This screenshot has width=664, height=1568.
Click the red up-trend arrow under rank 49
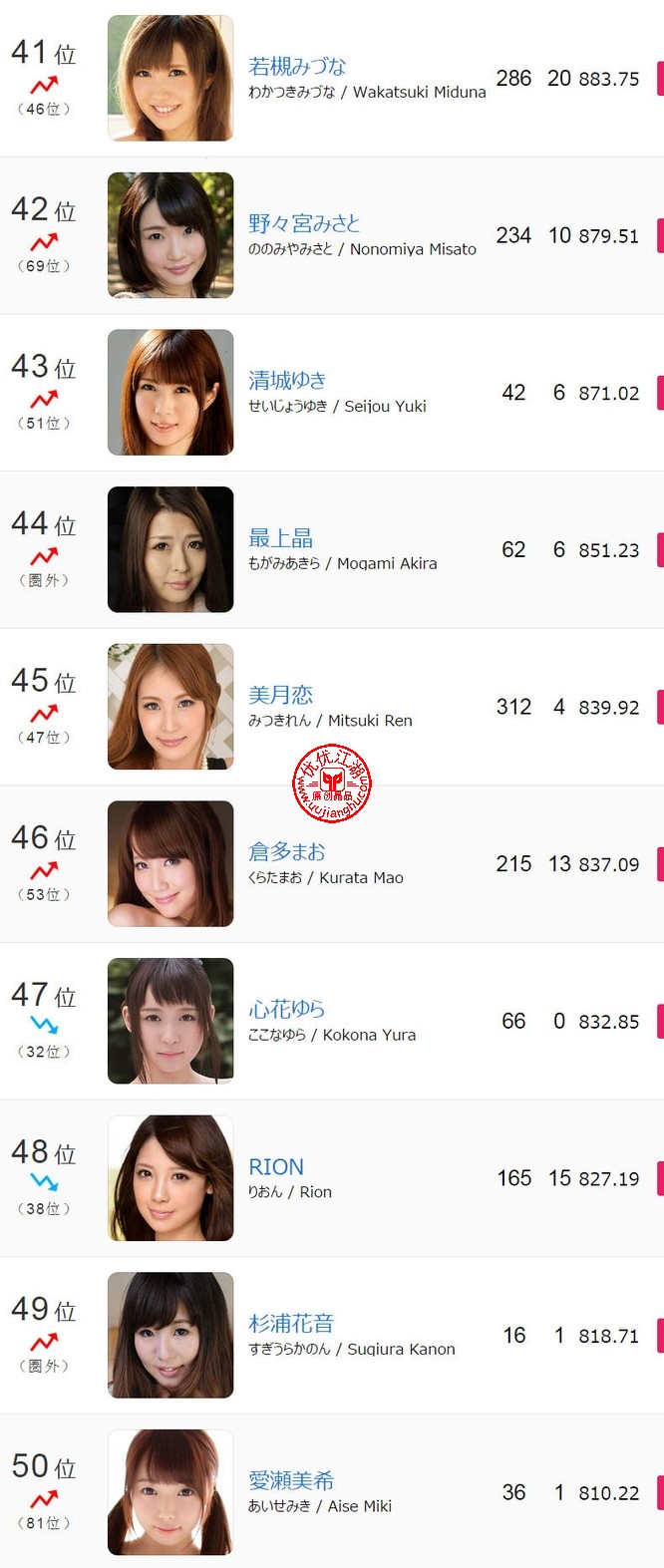click(x=44, y=1342)
